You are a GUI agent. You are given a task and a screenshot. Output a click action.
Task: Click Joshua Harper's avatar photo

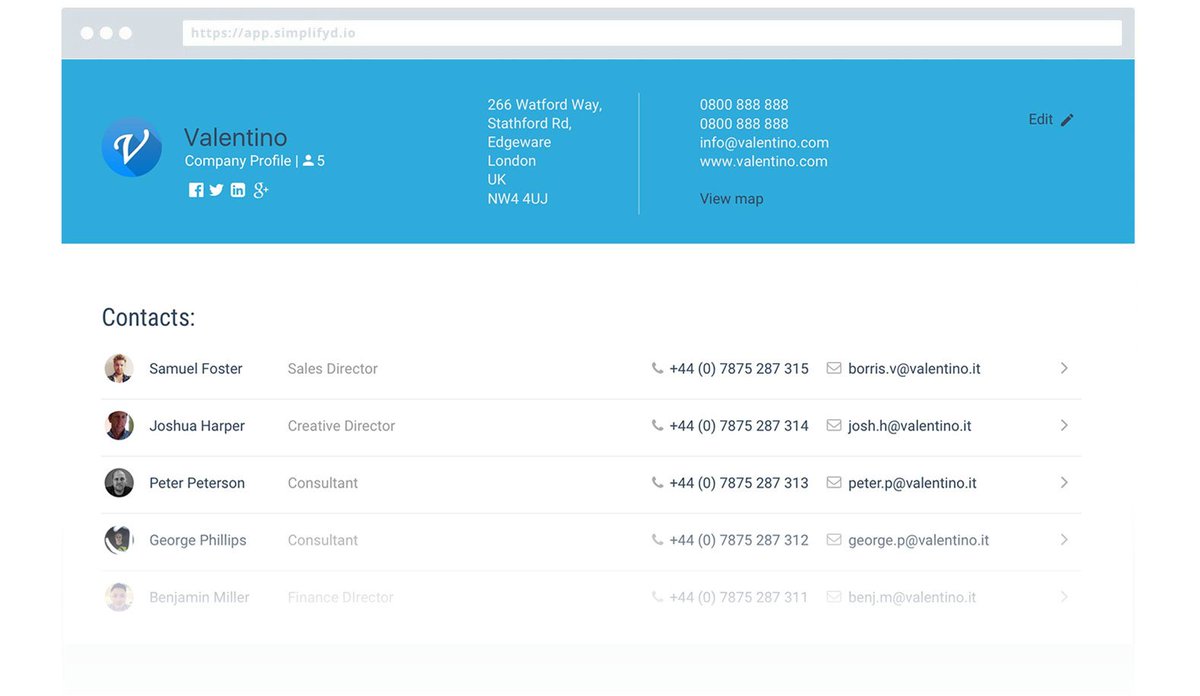coord(119,425)
